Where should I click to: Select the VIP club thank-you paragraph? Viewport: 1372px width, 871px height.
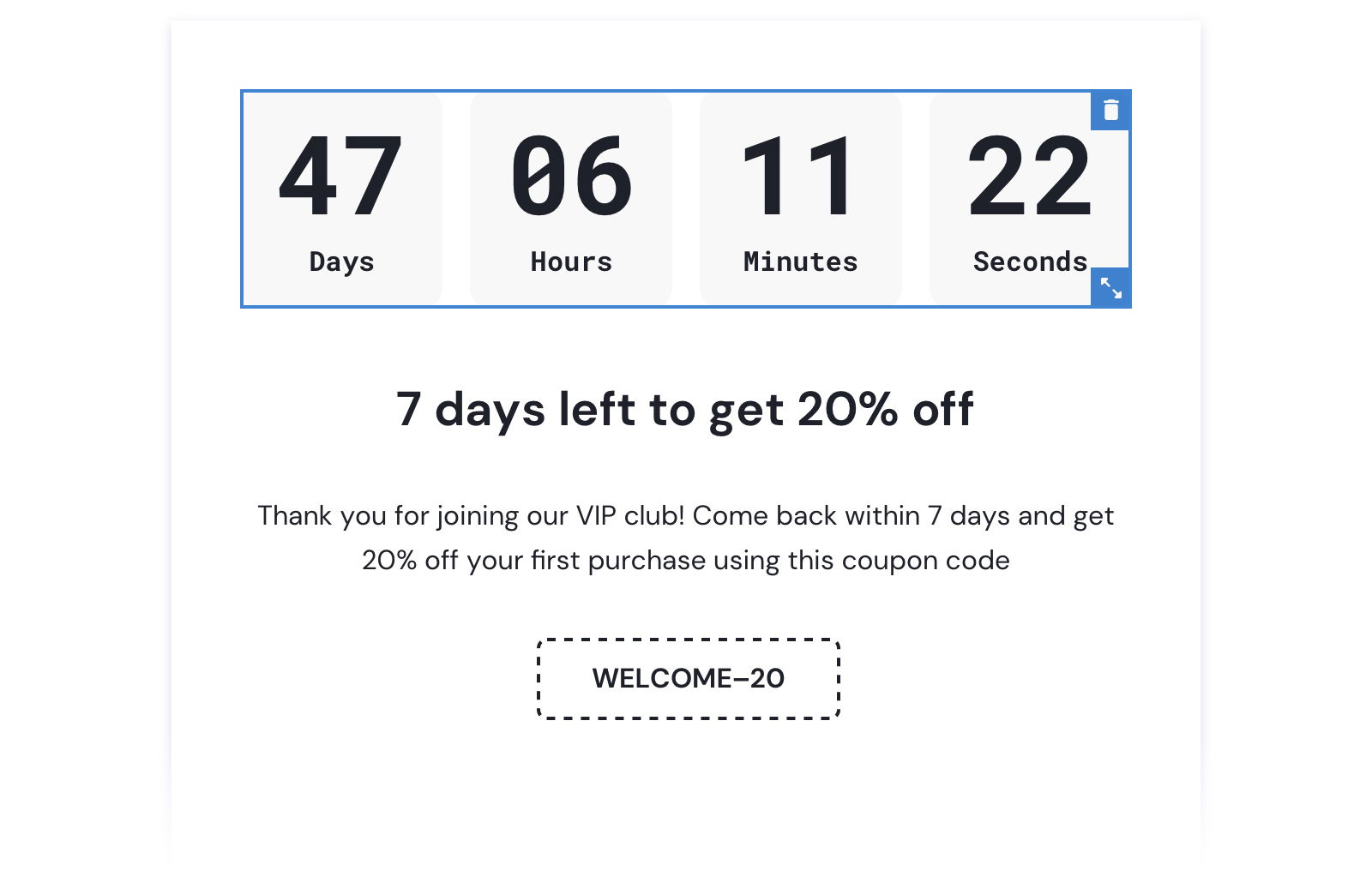685,538
